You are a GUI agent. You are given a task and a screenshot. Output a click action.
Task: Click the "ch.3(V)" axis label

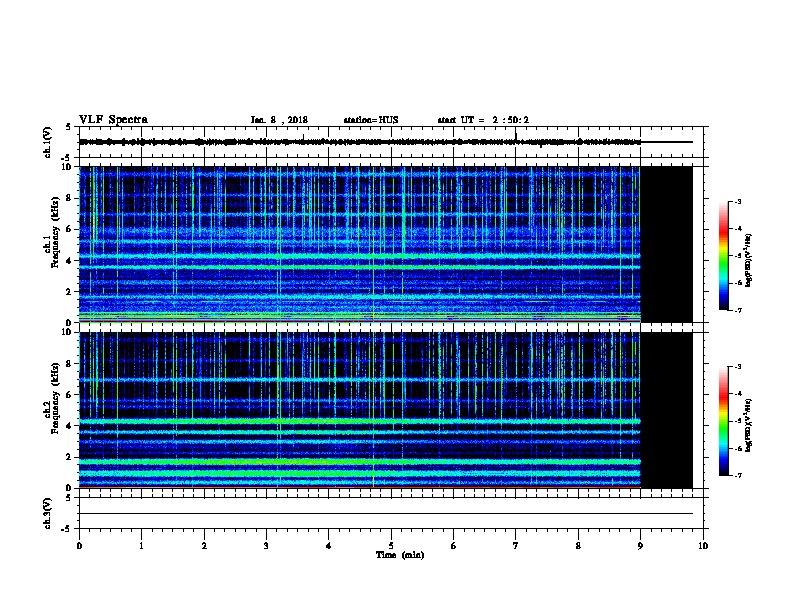[x=47, y=513]
